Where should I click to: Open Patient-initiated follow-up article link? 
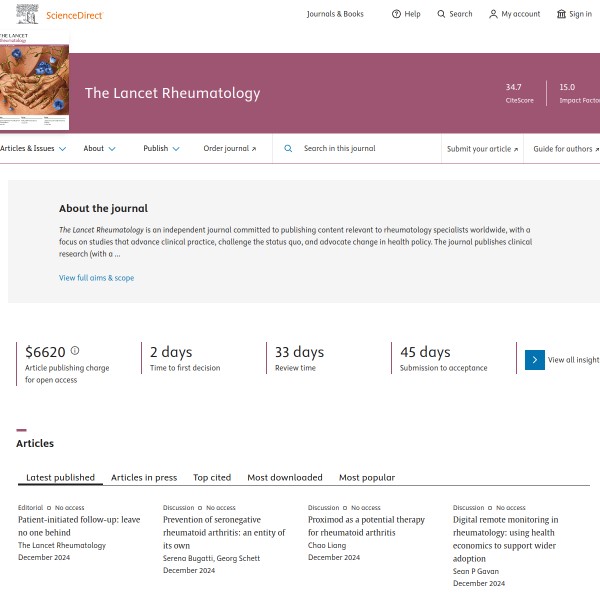[x=79, y=526]
